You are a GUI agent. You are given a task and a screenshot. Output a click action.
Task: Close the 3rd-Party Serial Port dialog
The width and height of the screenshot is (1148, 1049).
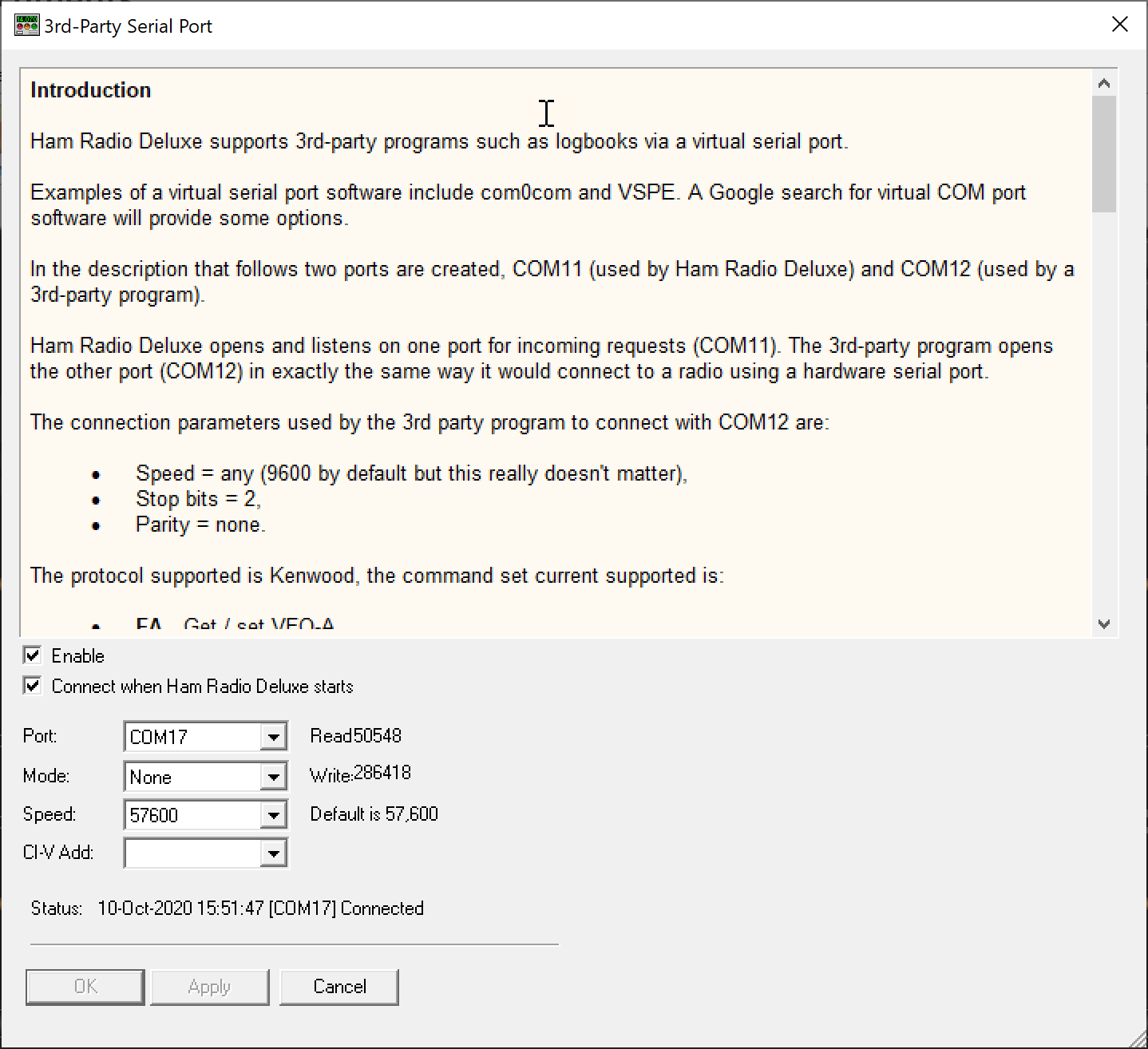coord(1120,25)
